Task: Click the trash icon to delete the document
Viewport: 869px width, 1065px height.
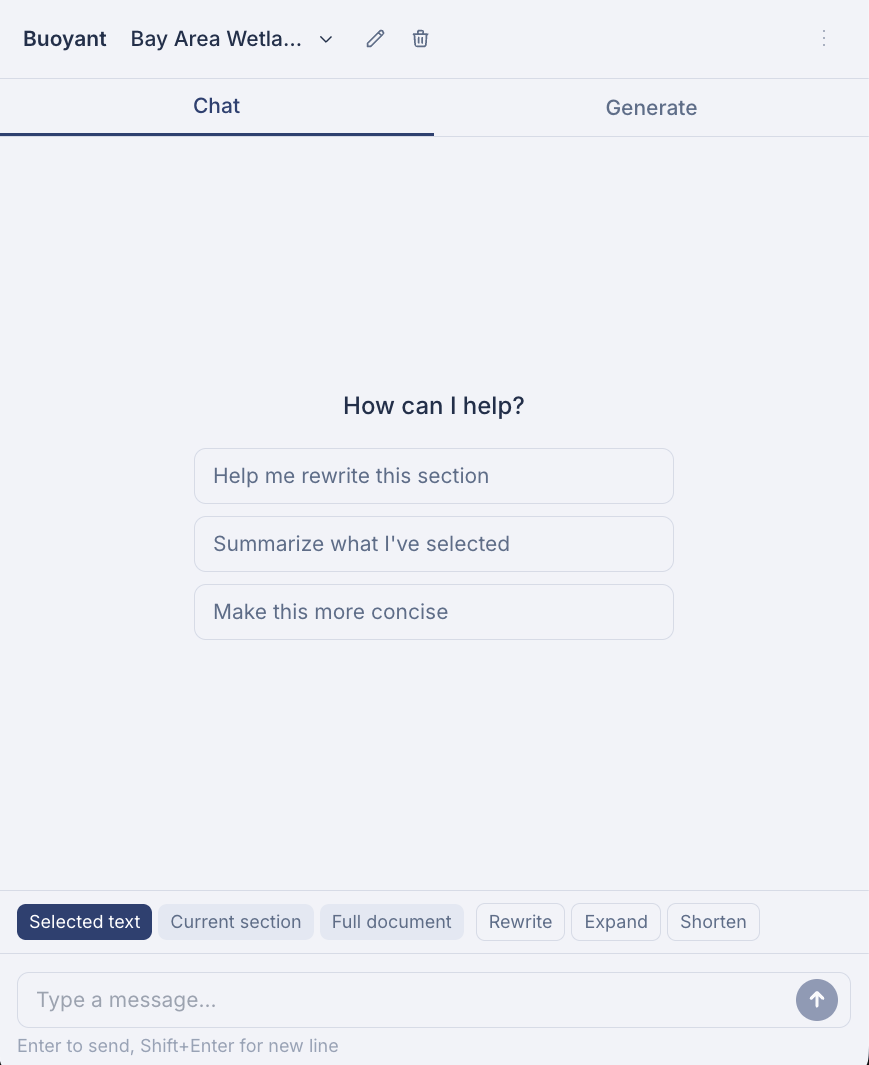Action: [420, 39]
